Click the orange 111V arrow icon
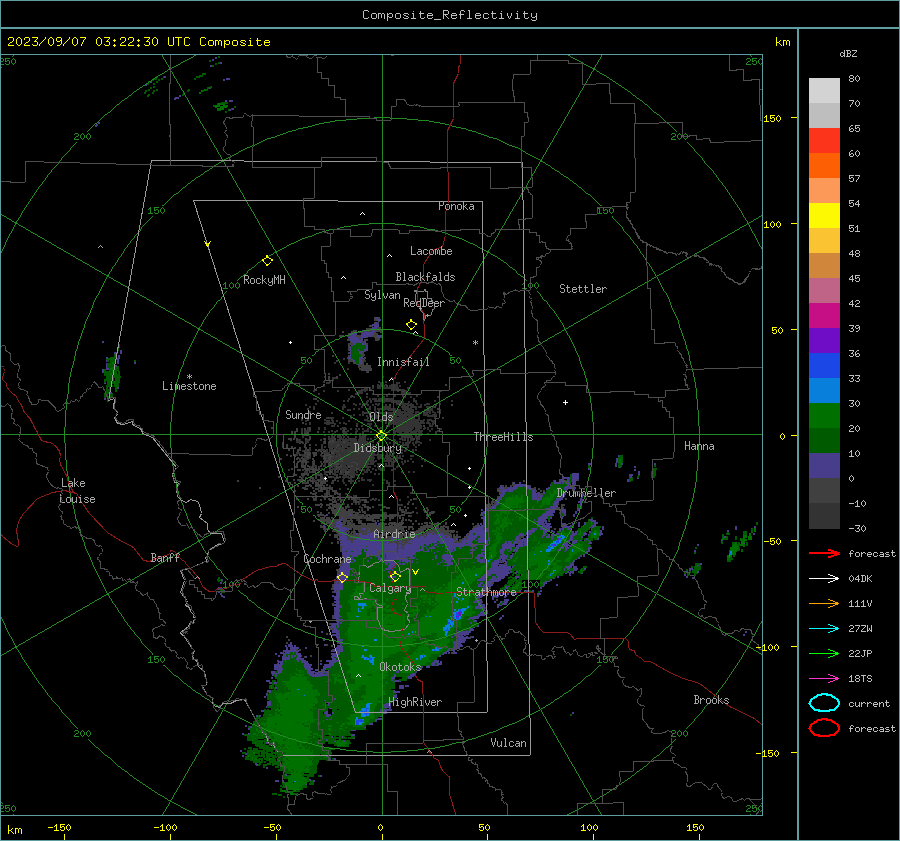 coord(824,603)
